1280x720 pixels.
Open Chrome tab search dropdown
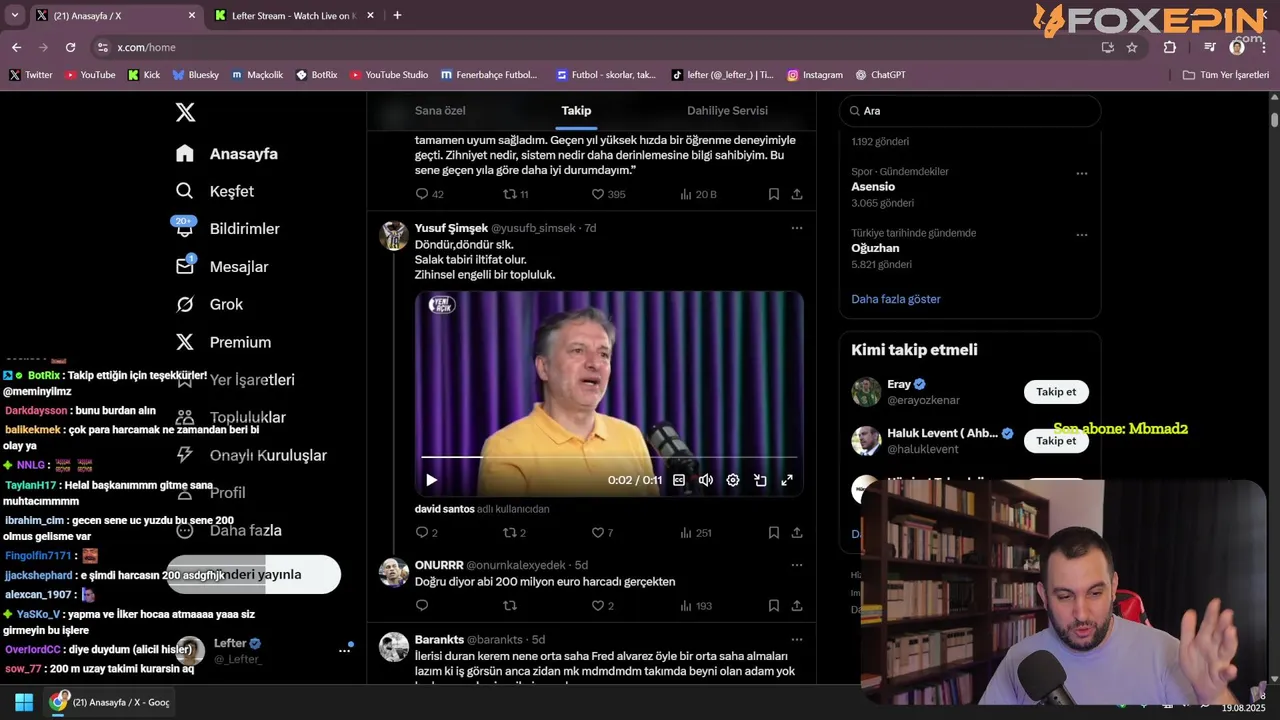[14, 15]
